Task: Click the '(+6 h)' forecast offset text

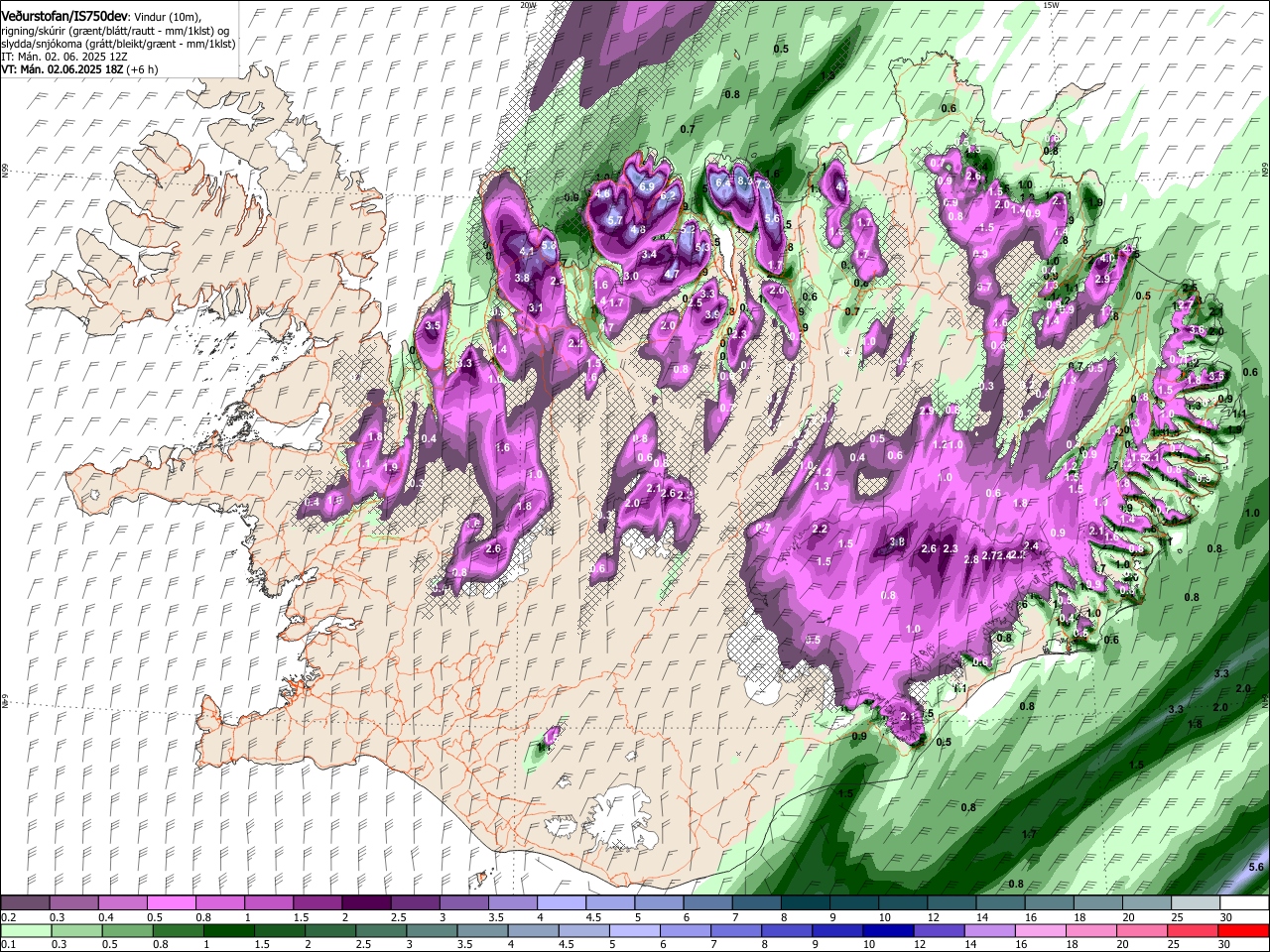Action: click(x=141, y=69)
